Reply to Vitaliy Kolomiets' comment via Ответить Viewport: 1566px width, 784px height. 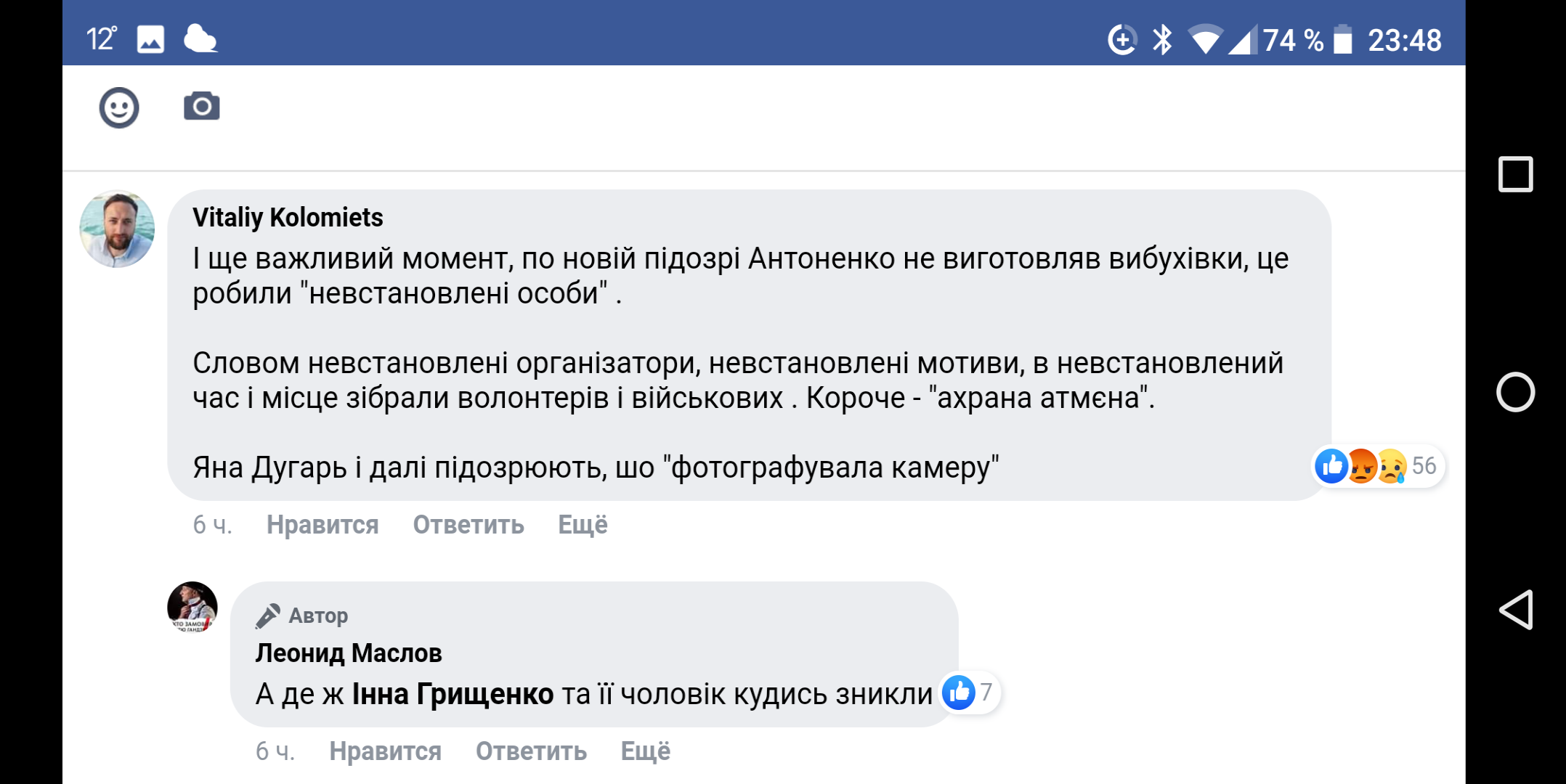468,525
